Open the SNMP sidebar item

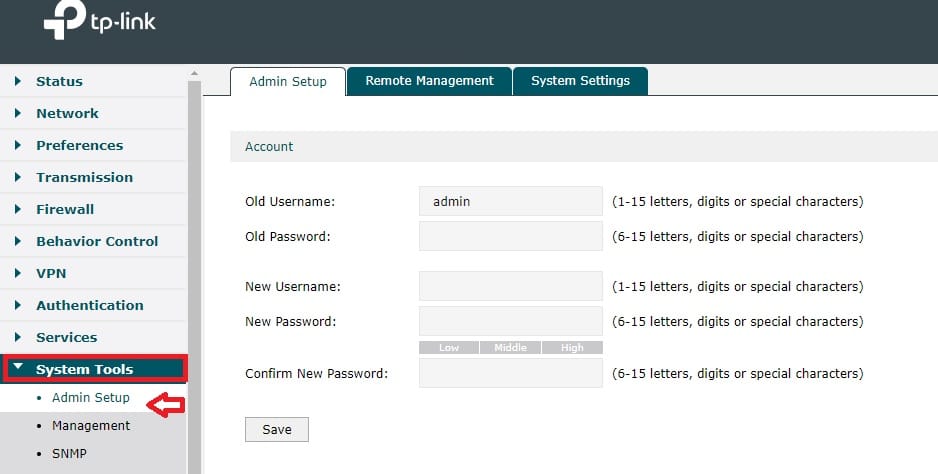point(69,453)
